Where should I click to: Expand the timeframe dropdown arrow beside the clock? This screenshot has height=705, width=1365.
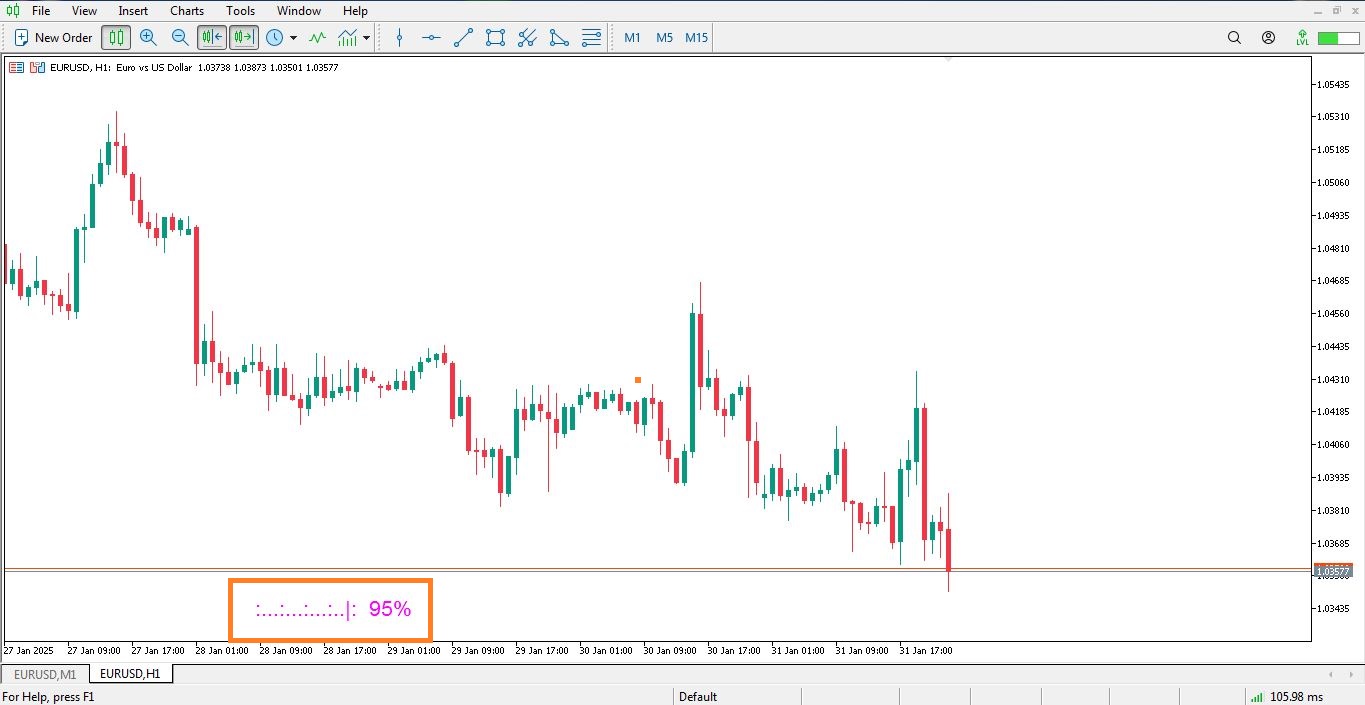(293, 38)
